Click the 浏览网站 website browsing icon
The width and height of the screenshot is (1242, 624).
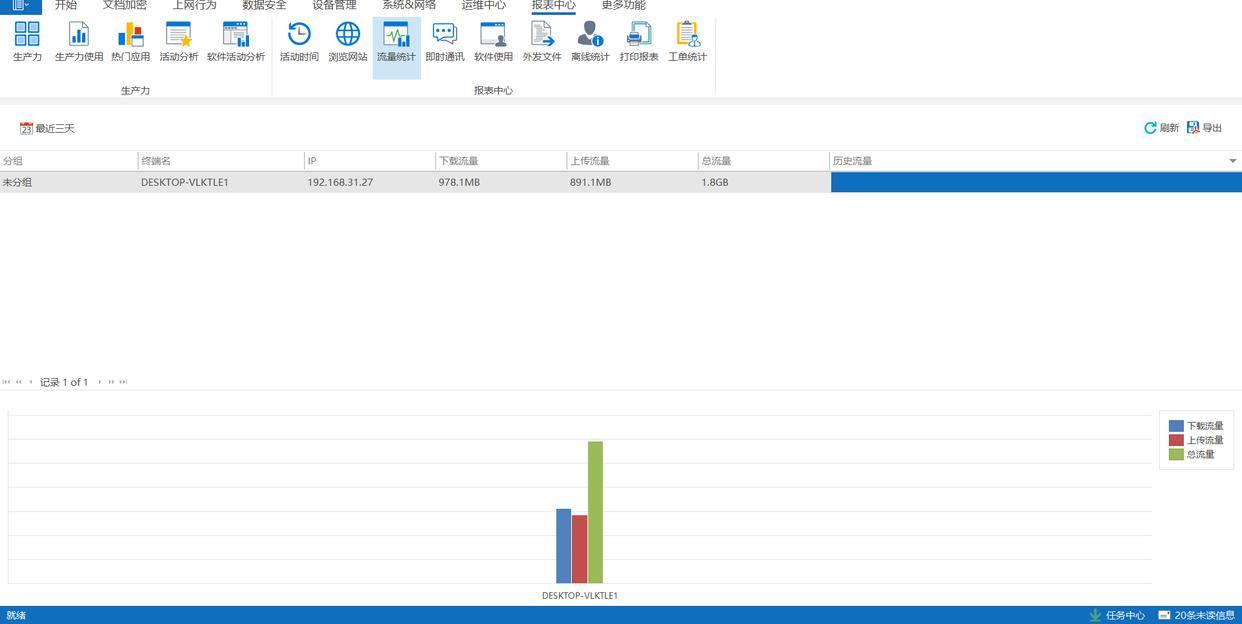click(347, 42)
